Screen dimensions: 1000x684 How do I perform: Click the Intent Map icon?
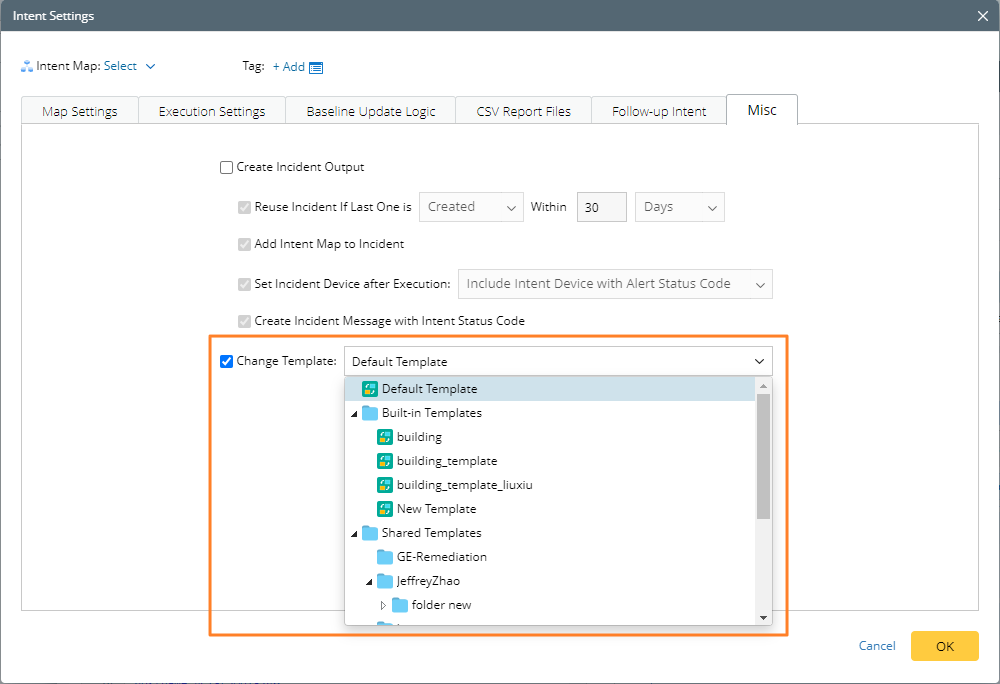click(26, 67)
